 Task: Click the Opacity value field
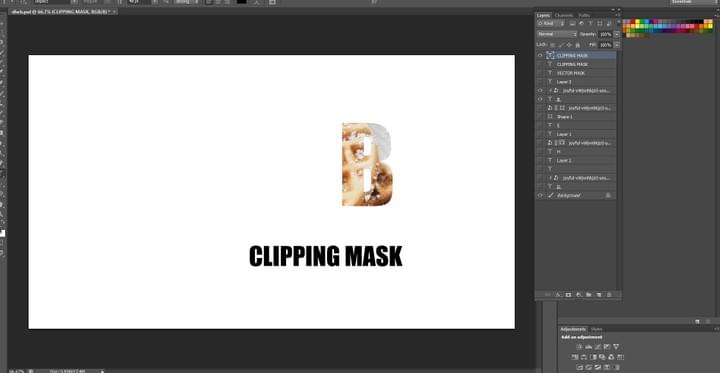605,34
